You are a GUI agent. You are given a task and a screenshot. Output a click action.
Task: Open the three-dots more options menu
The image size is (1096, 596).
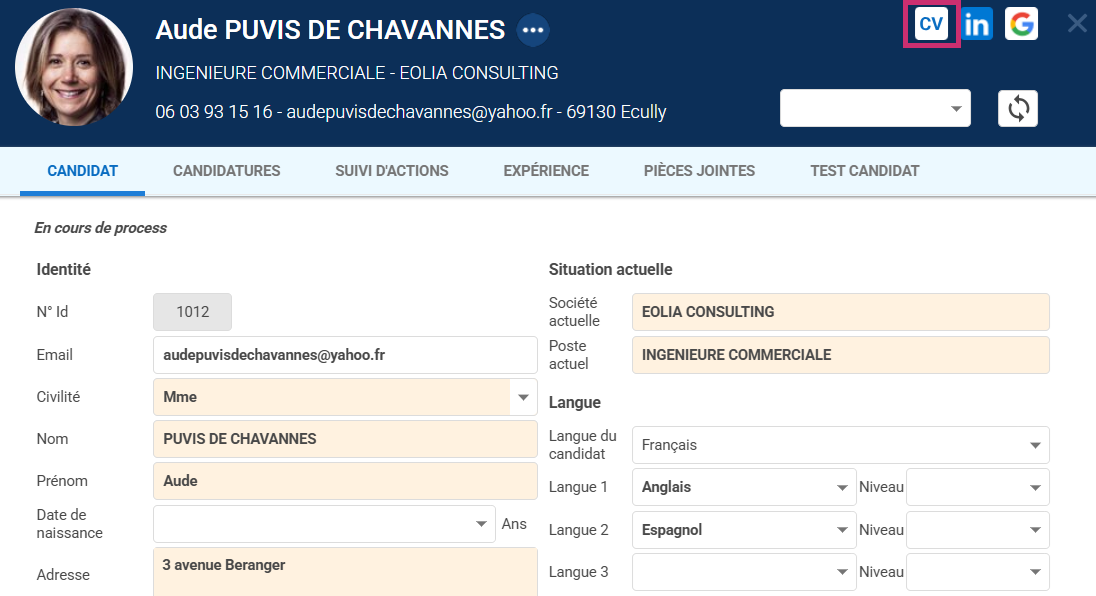tap(533, 30)
